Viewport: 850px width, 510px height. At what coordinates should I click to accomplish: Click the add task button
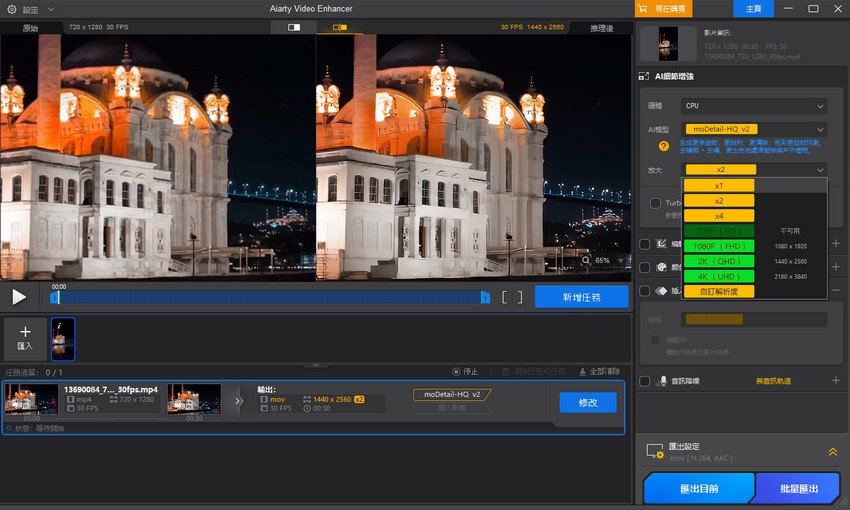(x=582, y=297)
